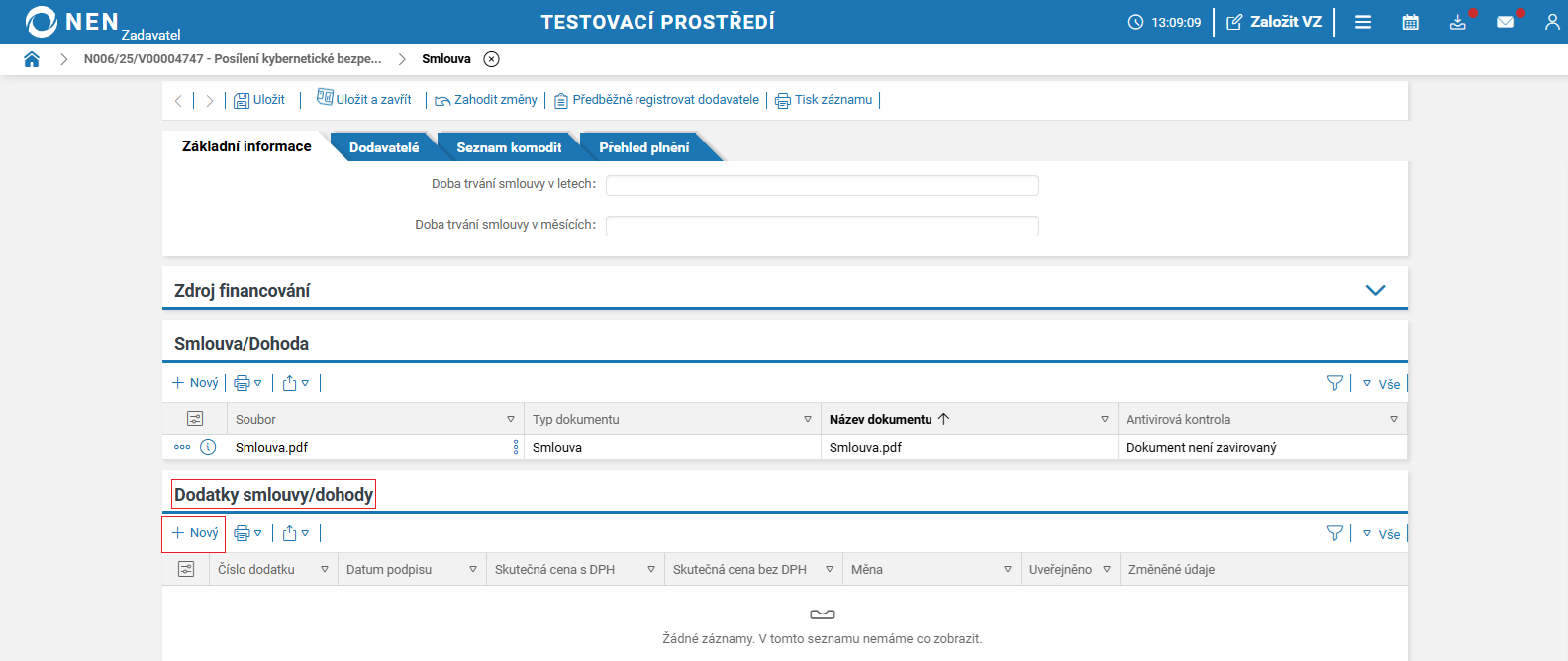Open Název dokumentu column dropdown
Image resolution: width=1568 pixels, height=661 pixels.
(x=1105, y=419)
